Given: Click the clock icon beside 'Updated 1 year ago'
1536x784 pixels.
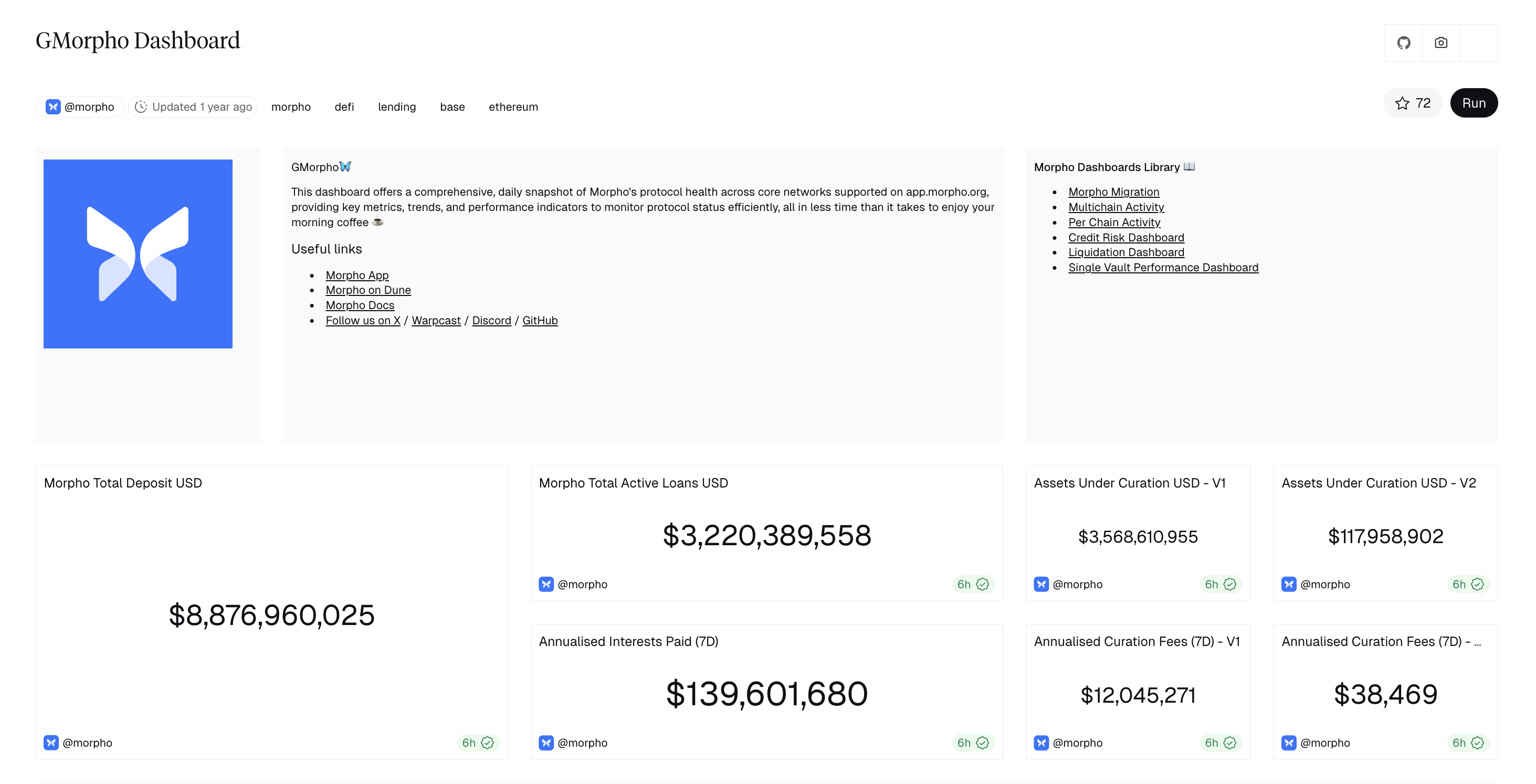Looking at the screenshot, I should 141,106.
